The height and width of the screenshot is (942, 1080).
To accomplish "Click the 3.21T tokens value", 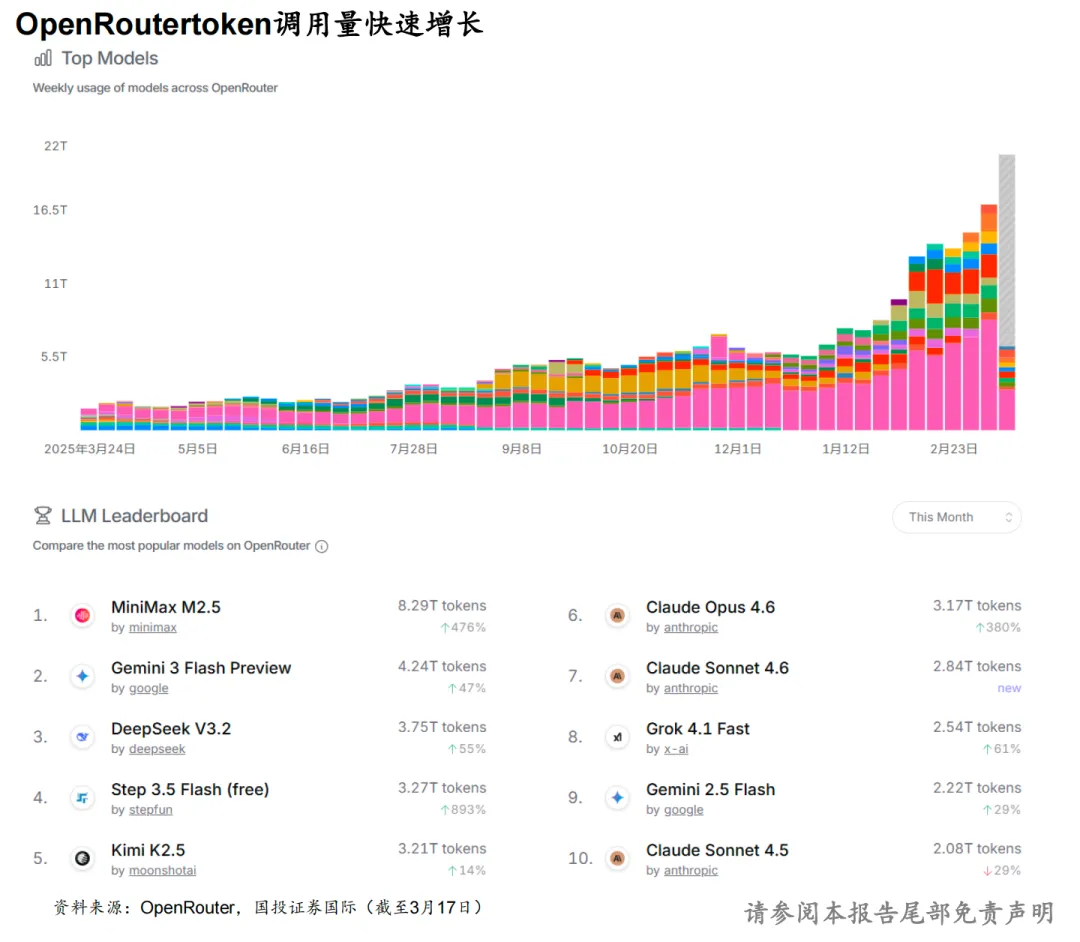I will click(x=442, y=848).
